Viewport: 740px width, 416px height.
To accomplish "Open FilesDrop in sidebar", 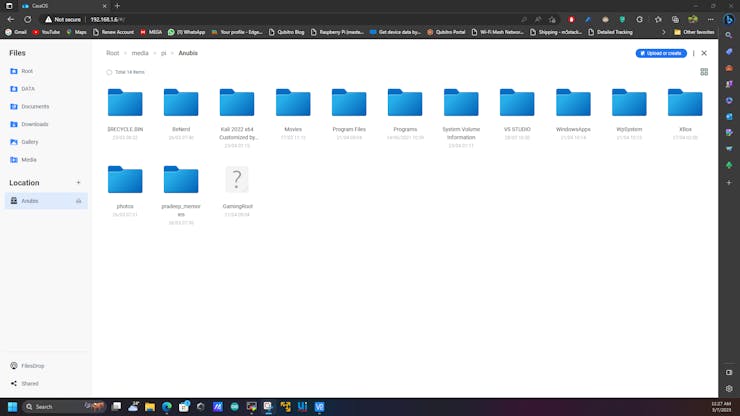I will pyautogui.click(x=32, y=366).
